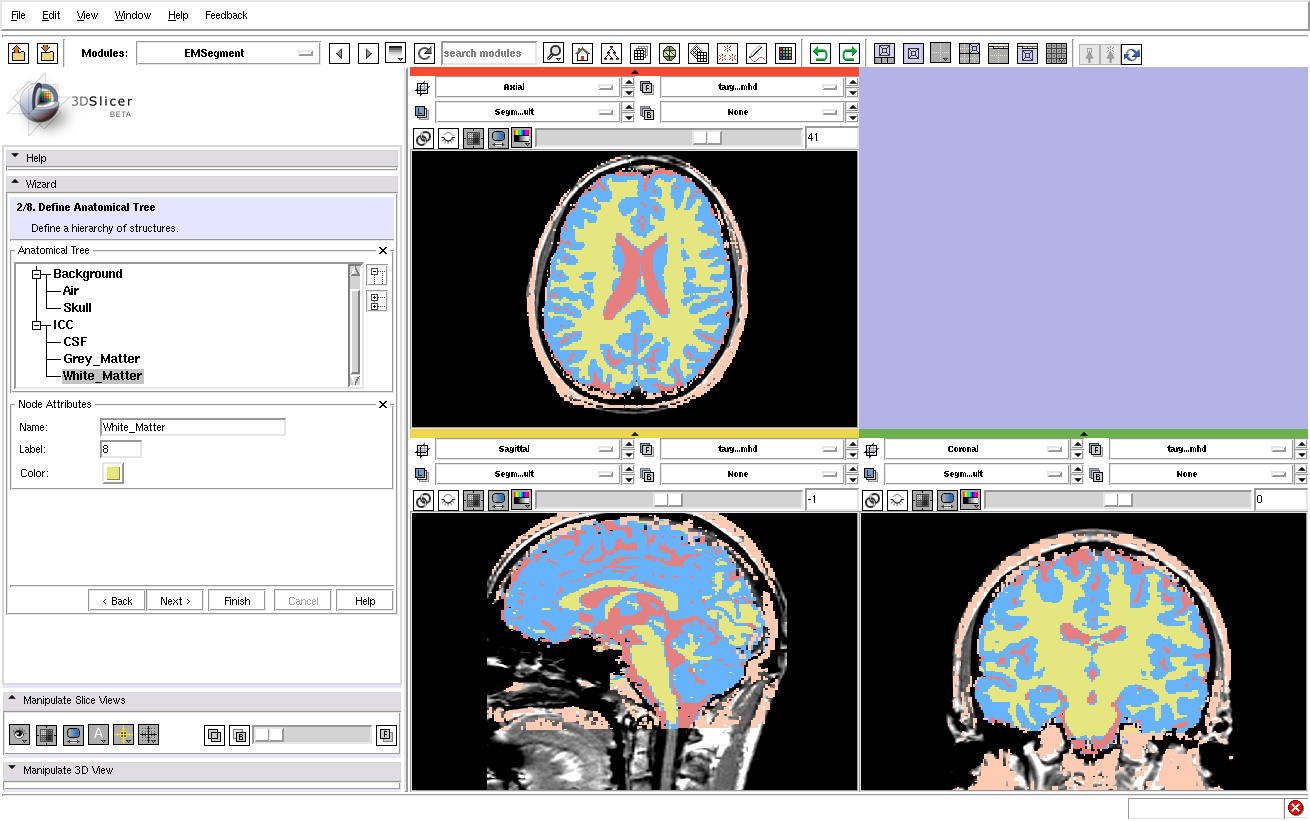Click the home module icon in toolbar

pos(582,54)
